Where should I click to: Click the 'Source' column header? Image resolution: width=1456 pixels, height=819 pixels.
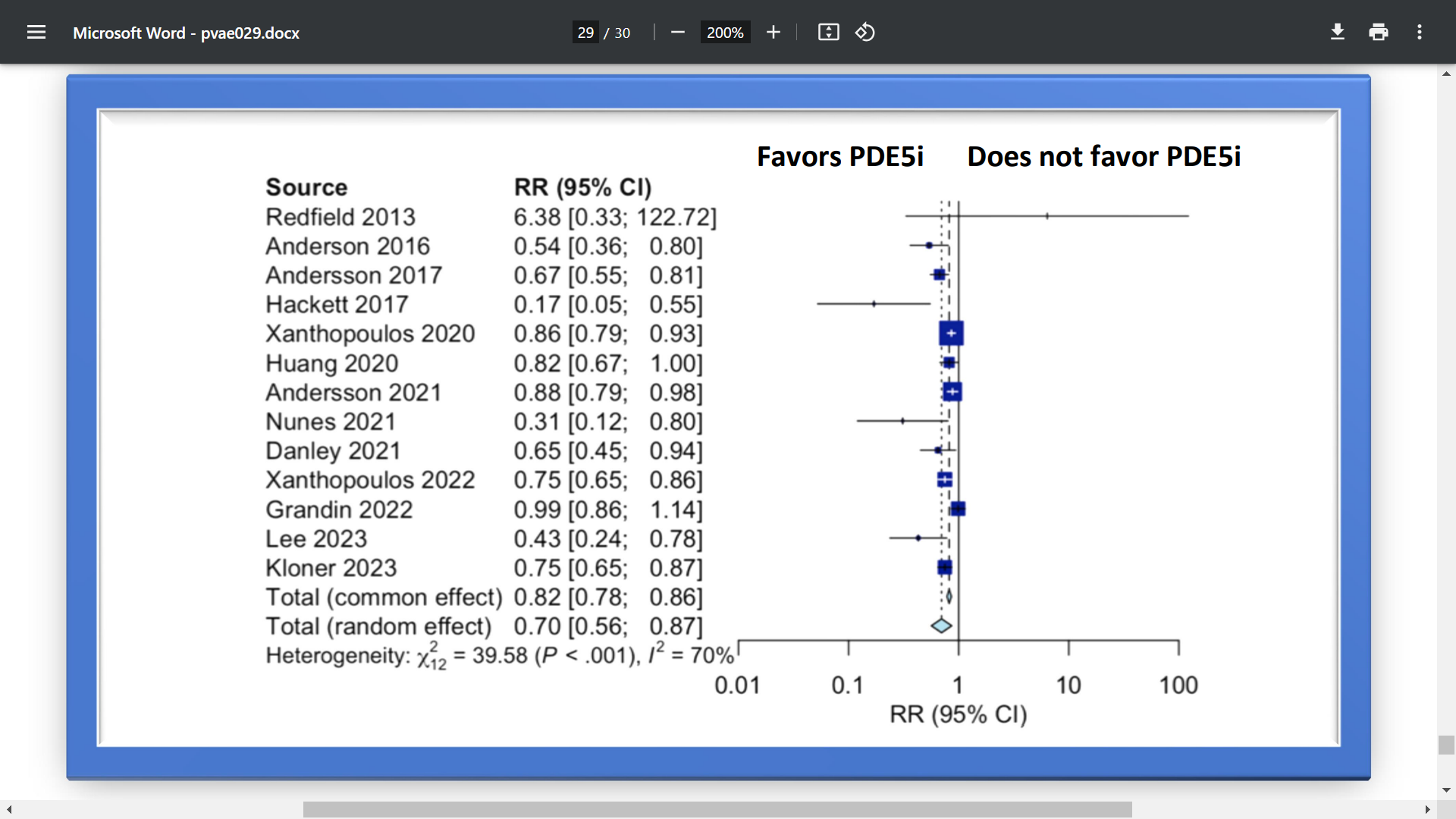306,187
